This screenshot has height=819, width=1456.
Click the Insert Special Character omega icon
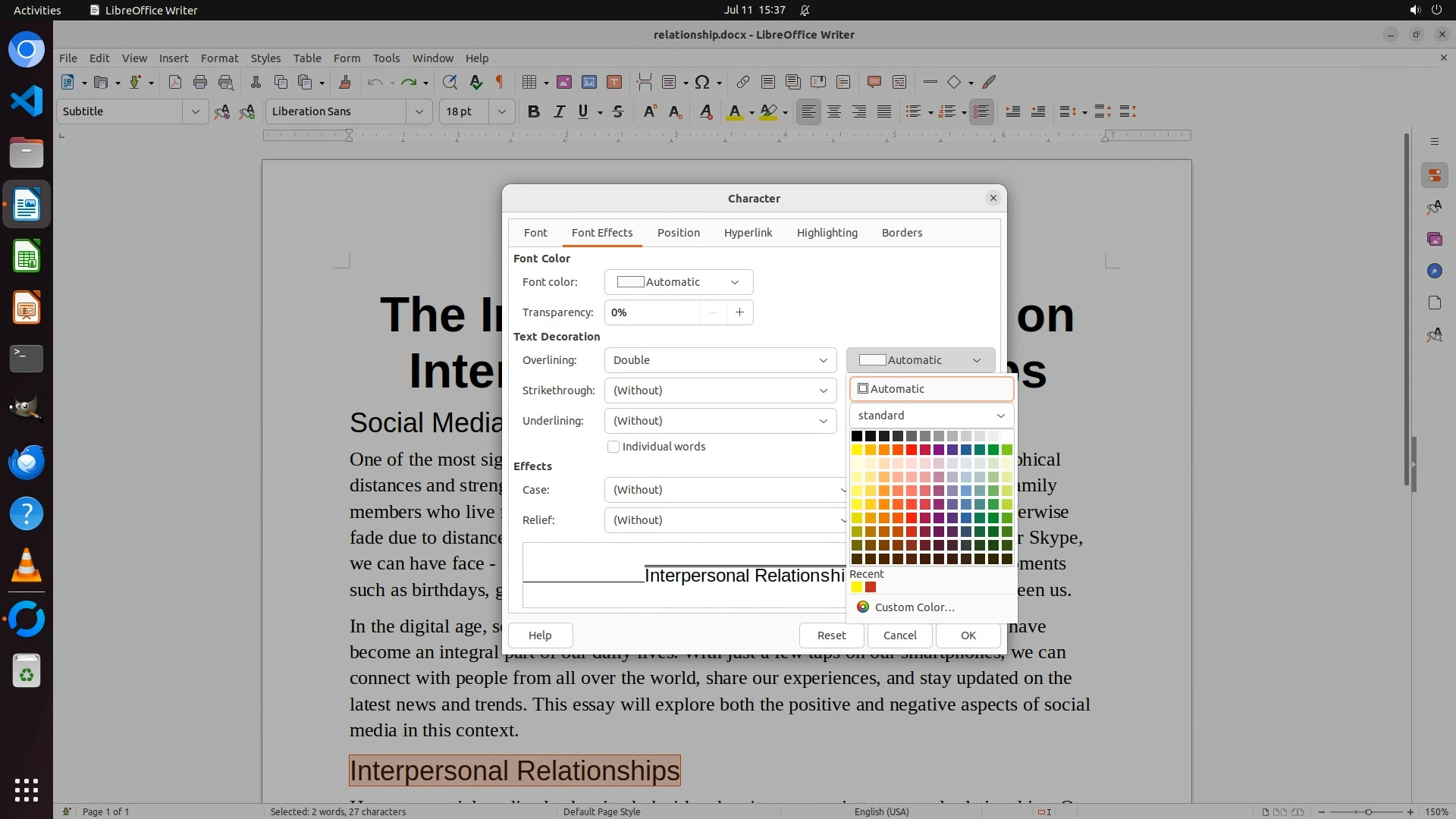pos(702,82)
